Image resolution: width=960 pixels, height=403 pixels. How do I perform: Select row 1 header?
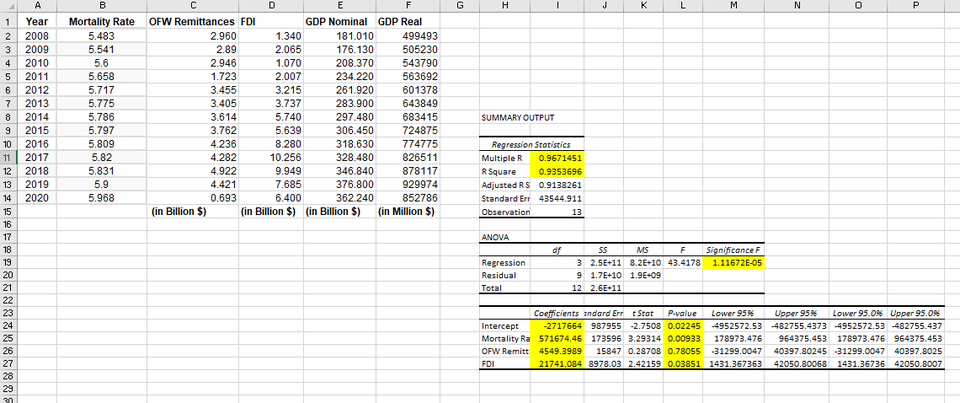pyautogui.click(x=10, y=21)
